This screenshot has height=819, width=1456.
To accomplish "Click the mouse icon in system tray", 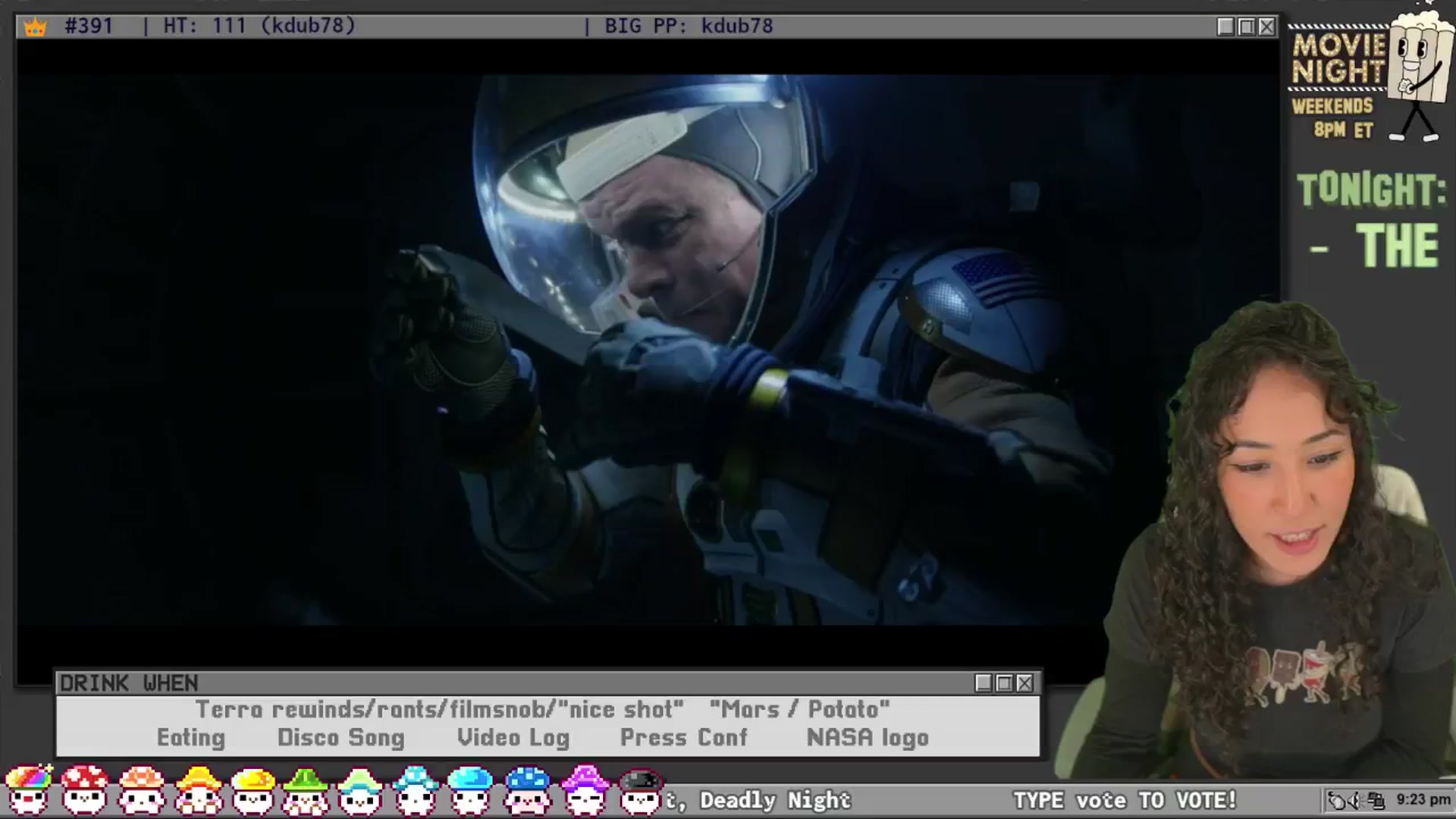I will point(1338,800).
